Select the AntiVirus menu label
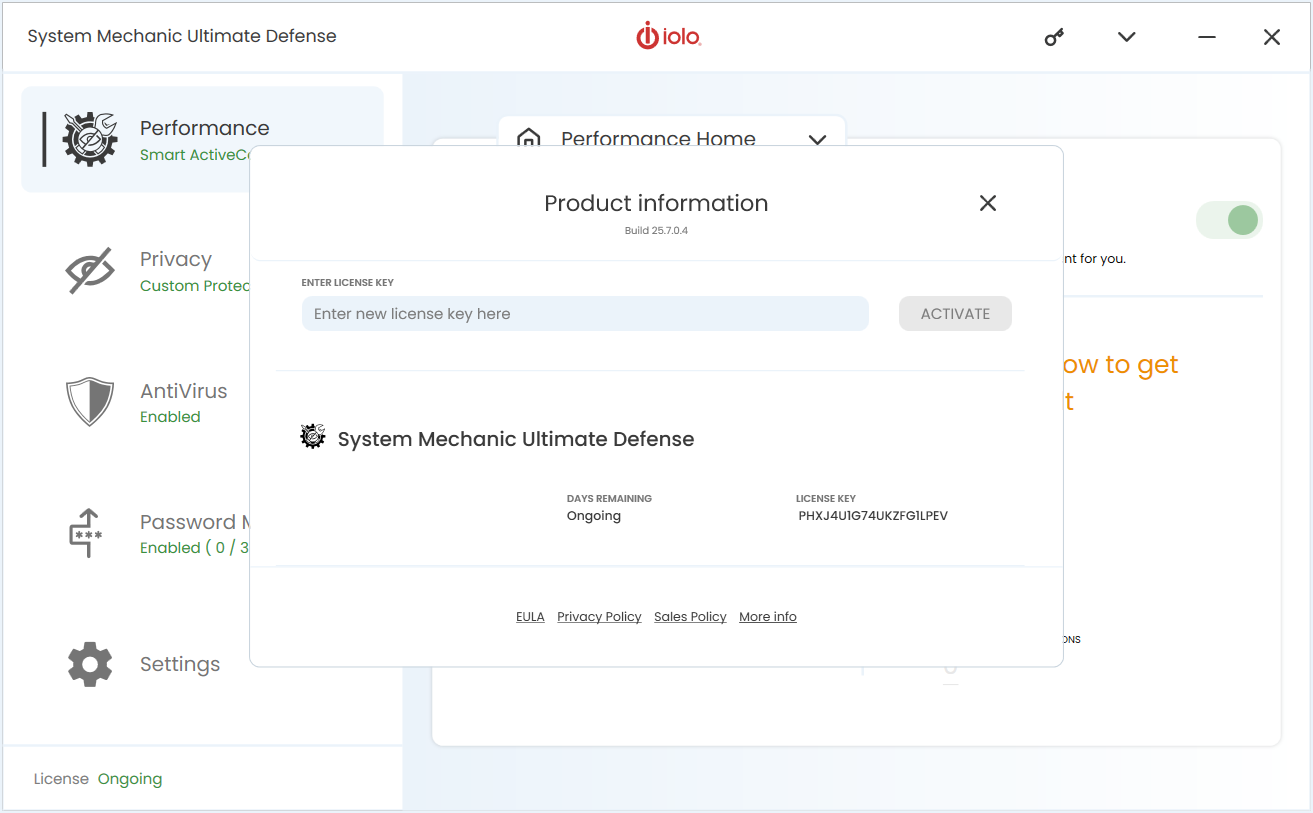The image size is (1313, 813). (184, 391)
